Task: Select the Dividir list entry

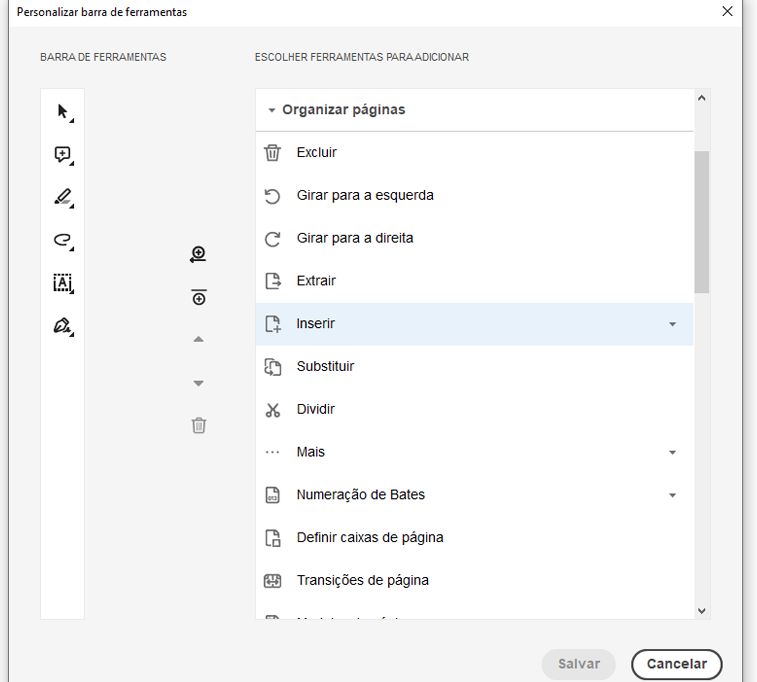Action: coord(475,409)
